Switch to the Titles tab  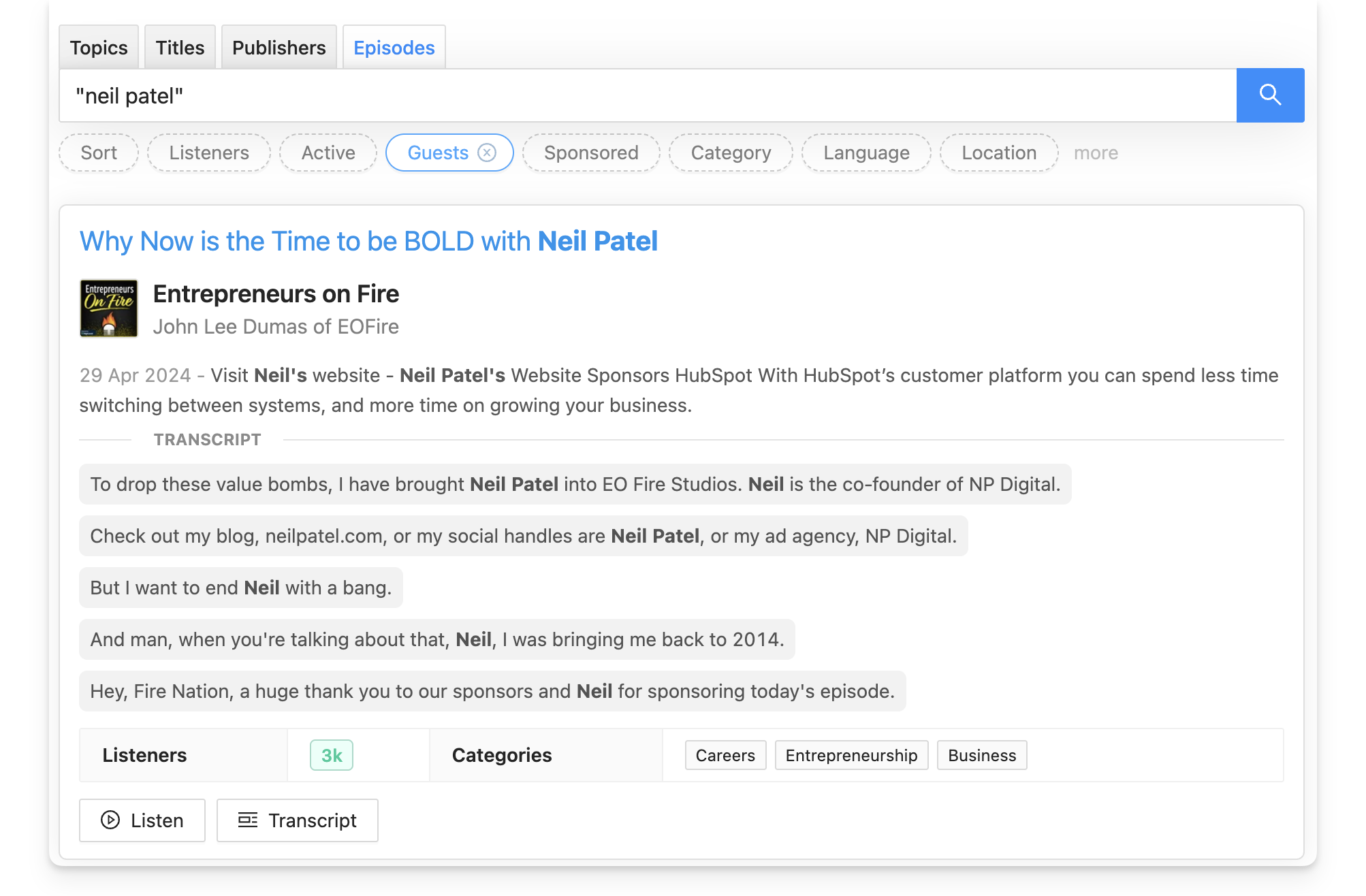(x=179, y=47)
